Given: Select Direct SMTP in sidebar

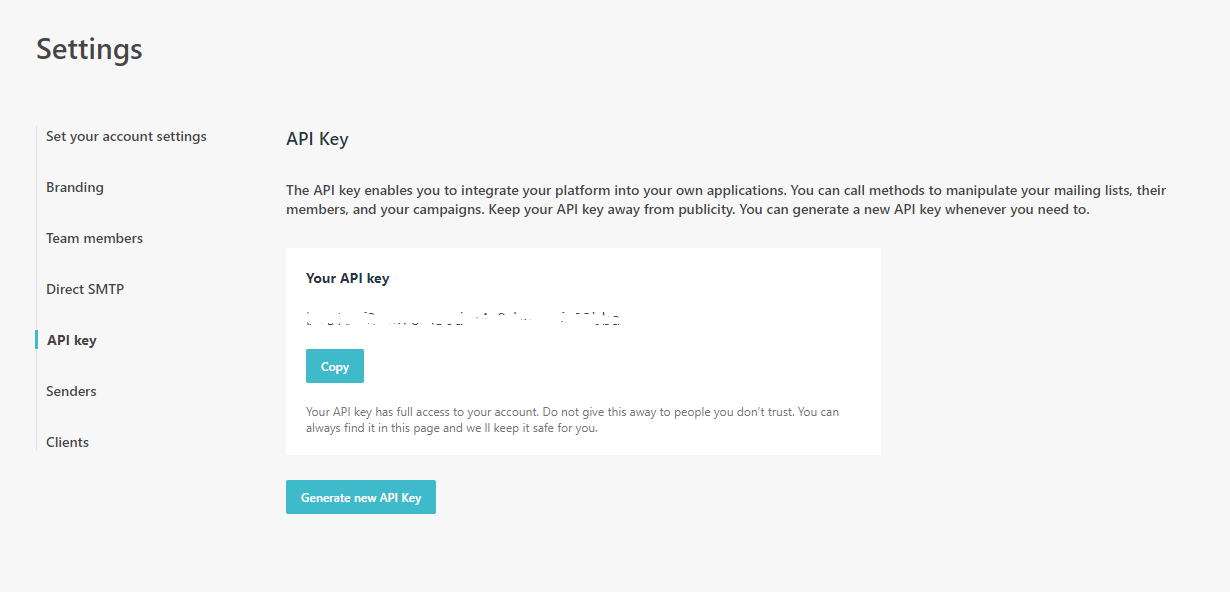Looking at the screenshot, I should pyautogui.click(x=85, y=289).
